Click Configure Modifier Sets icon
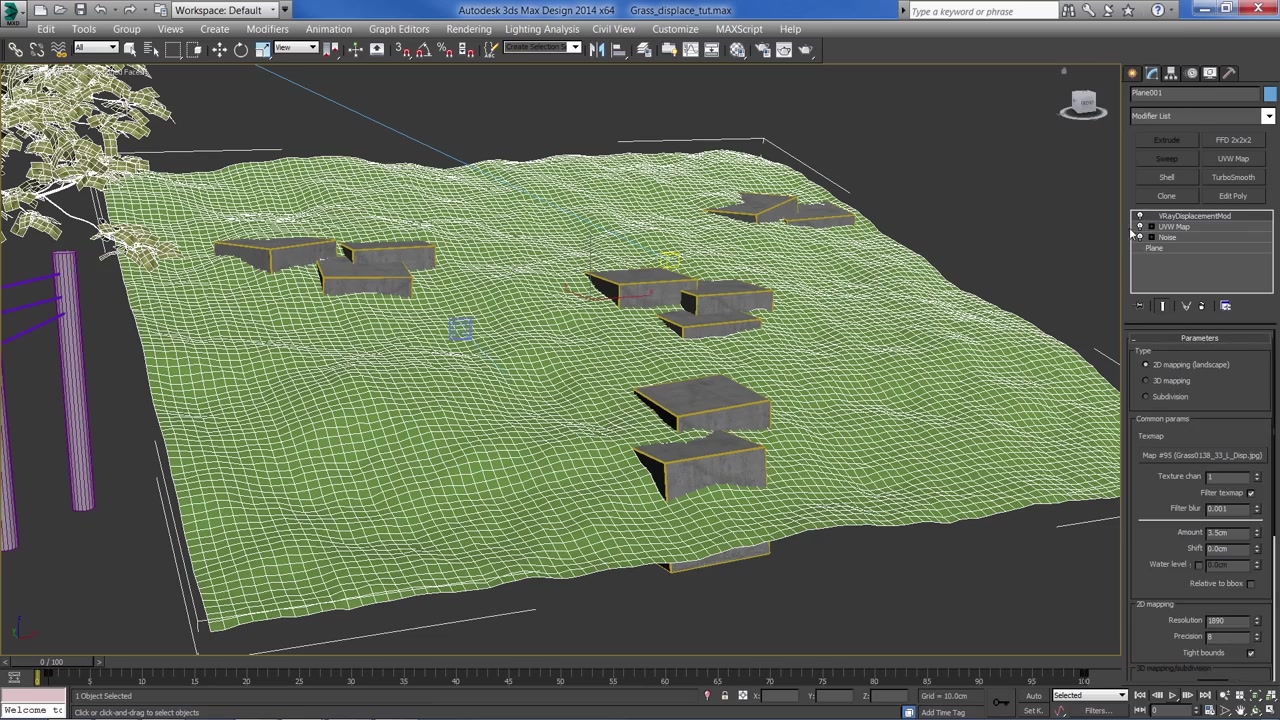Image resolution: width=1280 pixels, height=720 pixels. point(1226,306)
